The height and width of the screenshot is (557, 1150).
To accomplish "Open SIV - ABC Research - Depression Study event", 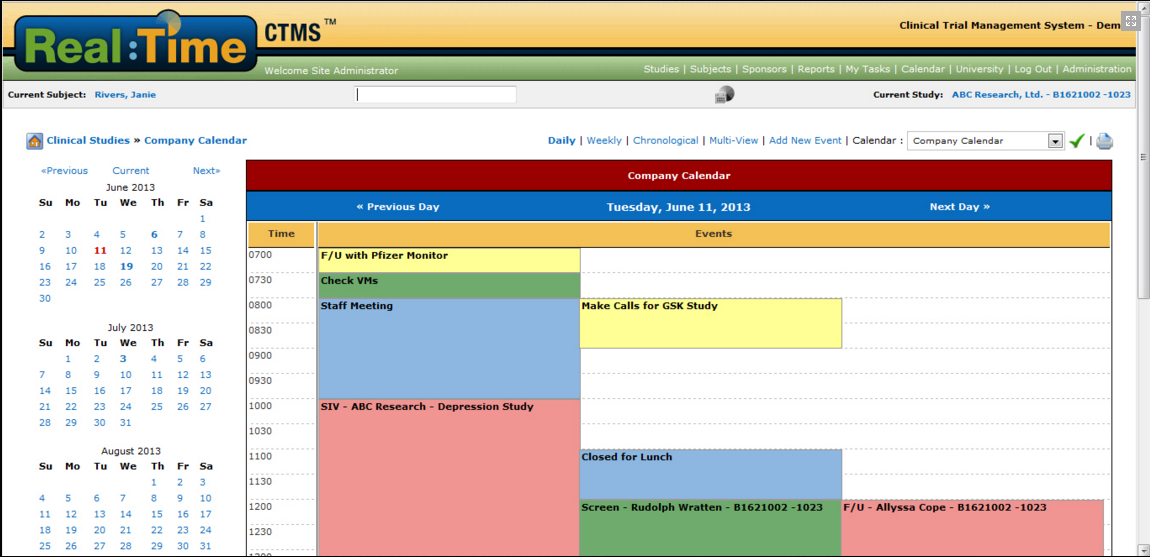I will [x=449, y=478].
